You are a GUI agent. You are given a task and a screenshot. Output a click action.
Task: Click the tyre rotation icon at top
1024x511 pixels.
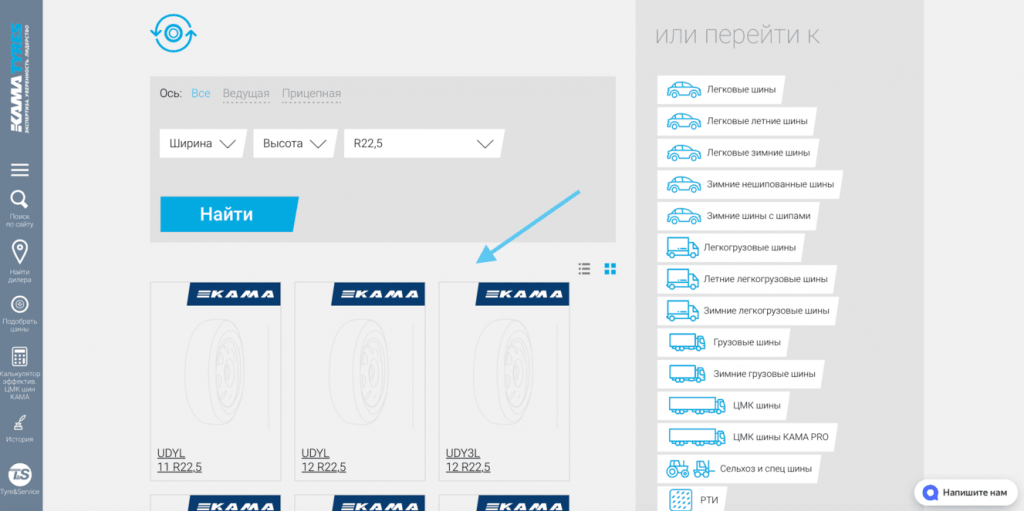tap(173, 32)
